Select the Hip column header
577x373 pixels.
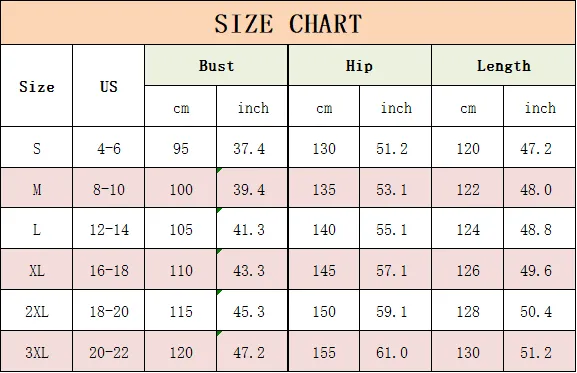(x=360, y=65)
